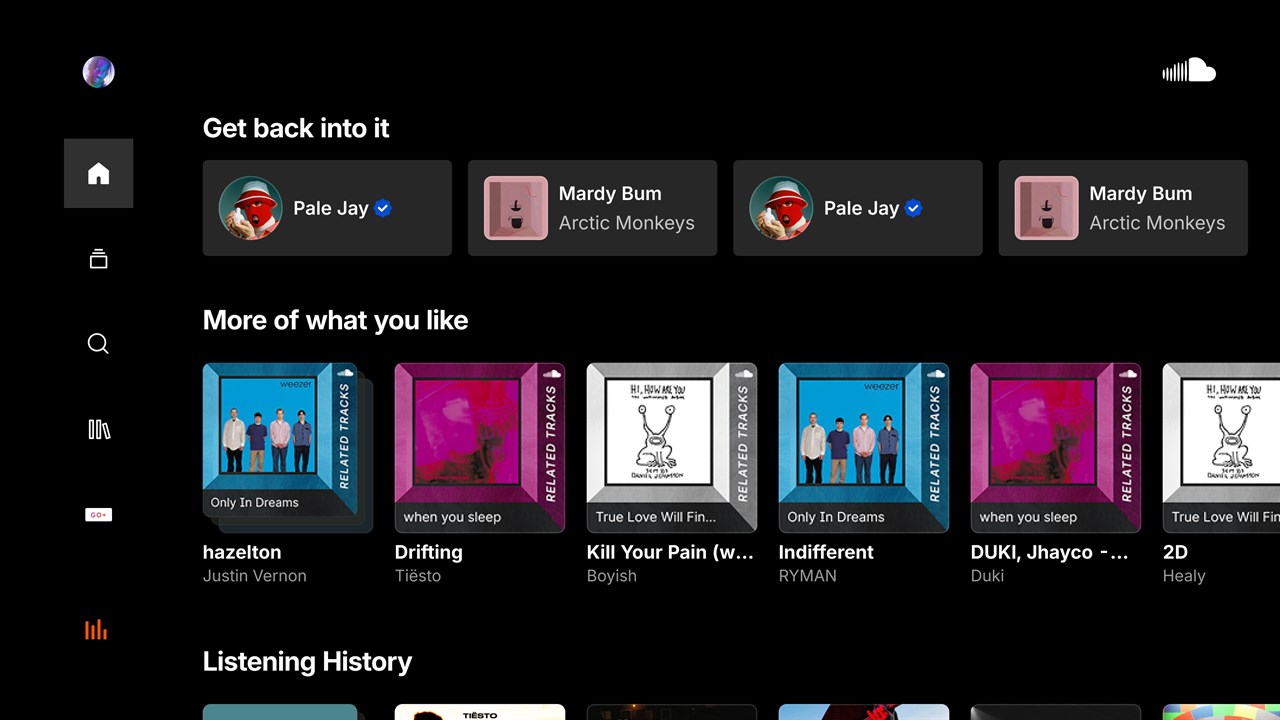Click the "2D" title
The height and width of the screenshot is (720, 1280).
click(x=1175, y=552)
